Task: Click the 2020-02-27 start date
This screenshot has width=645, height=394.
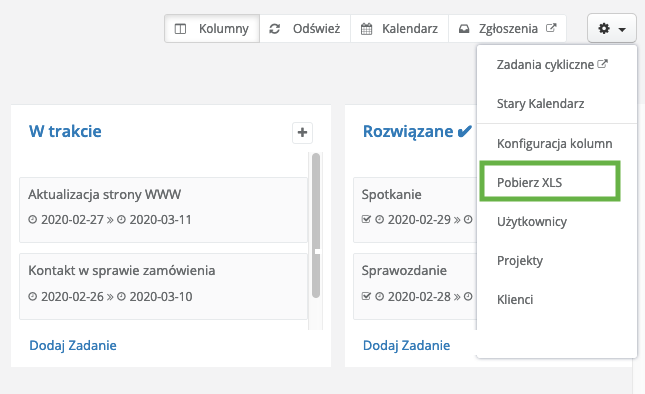Action: tap(72, 220)
